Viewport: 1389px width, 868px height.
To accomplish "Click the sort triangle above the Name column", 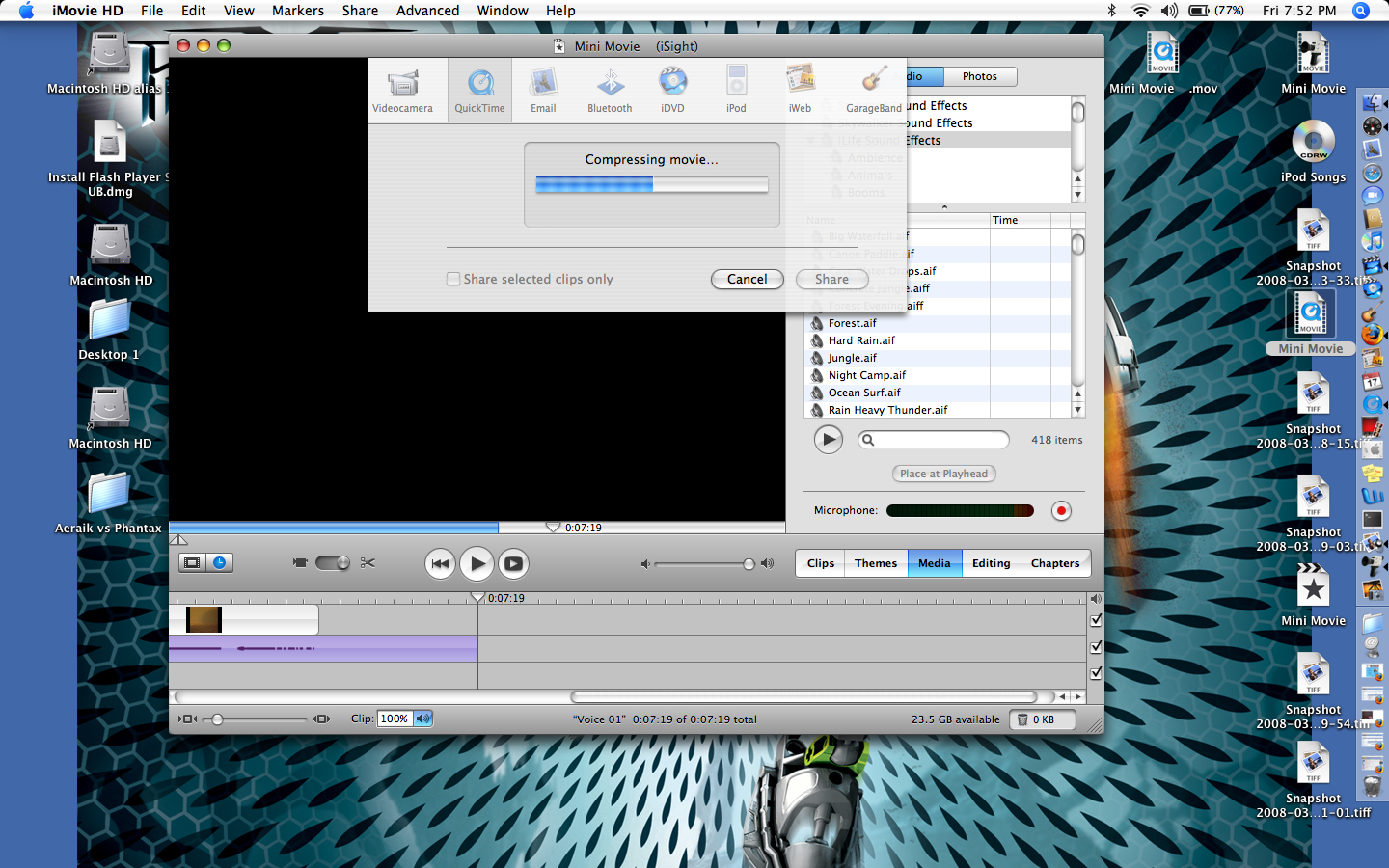I will click(945, 206).
